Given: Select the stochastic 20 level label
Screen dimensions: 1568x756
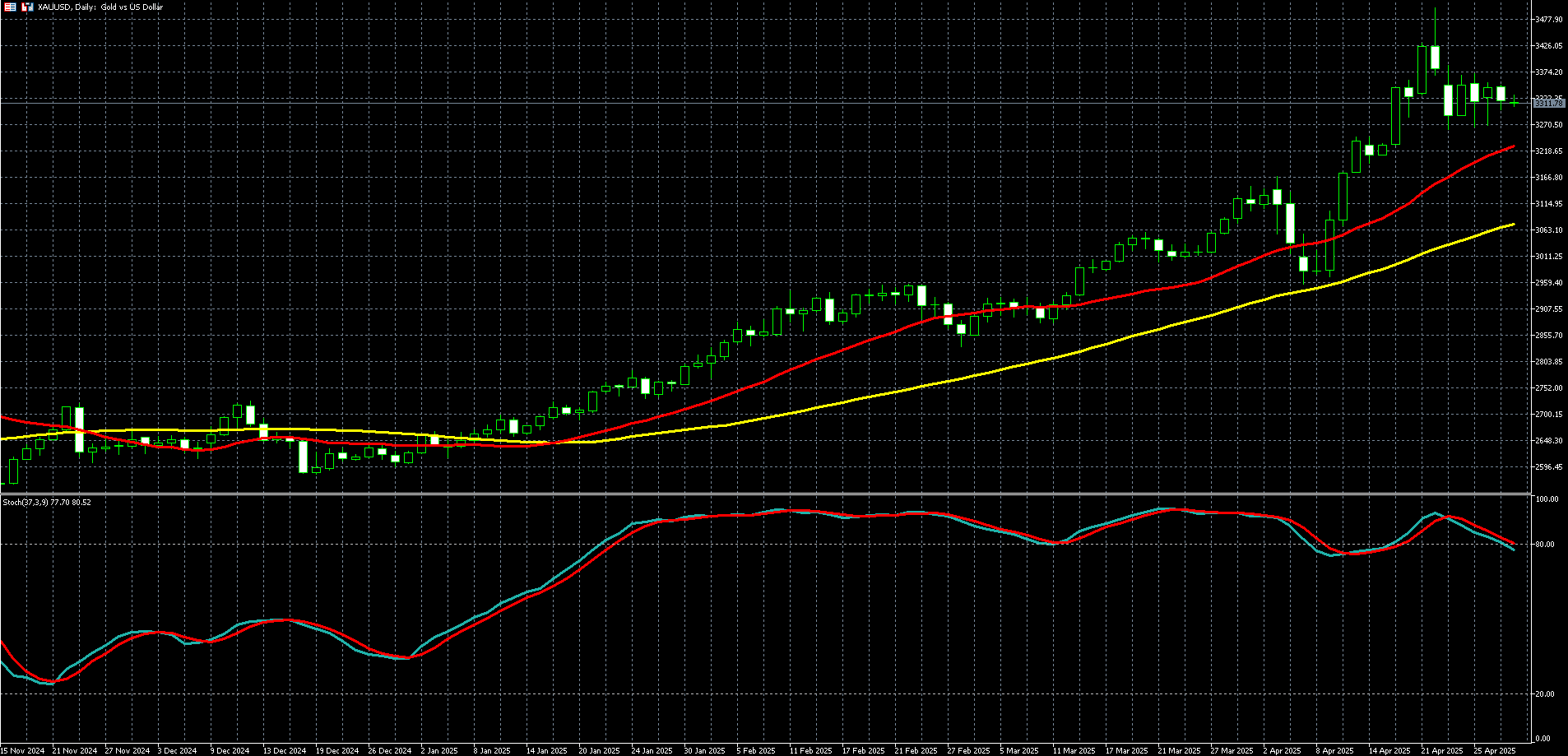Looking at the screenshot, I should point(1545,694).
